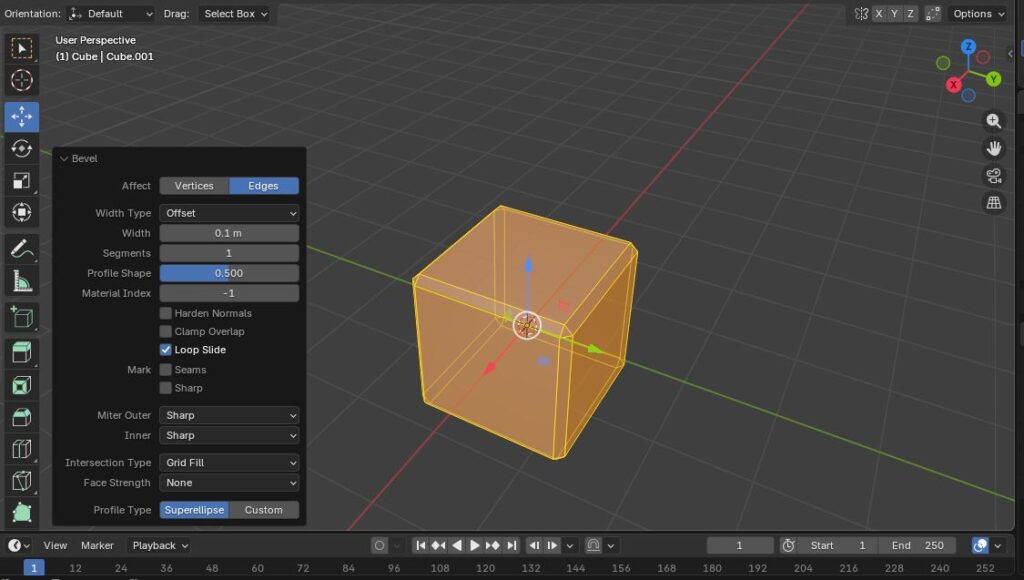The height and width of the screenshot is (580, 1024).
Task: Switch Profile Type to Custom
Action: [264, 510]
